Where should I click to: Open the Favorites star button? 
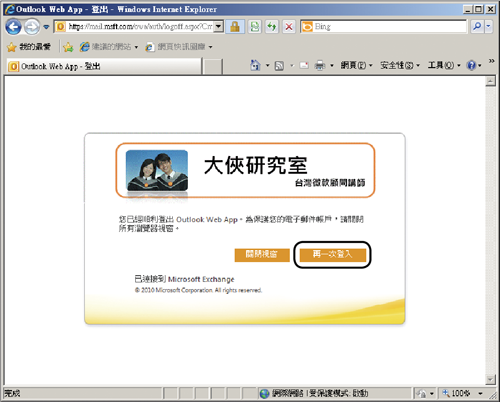pos(29,47)
